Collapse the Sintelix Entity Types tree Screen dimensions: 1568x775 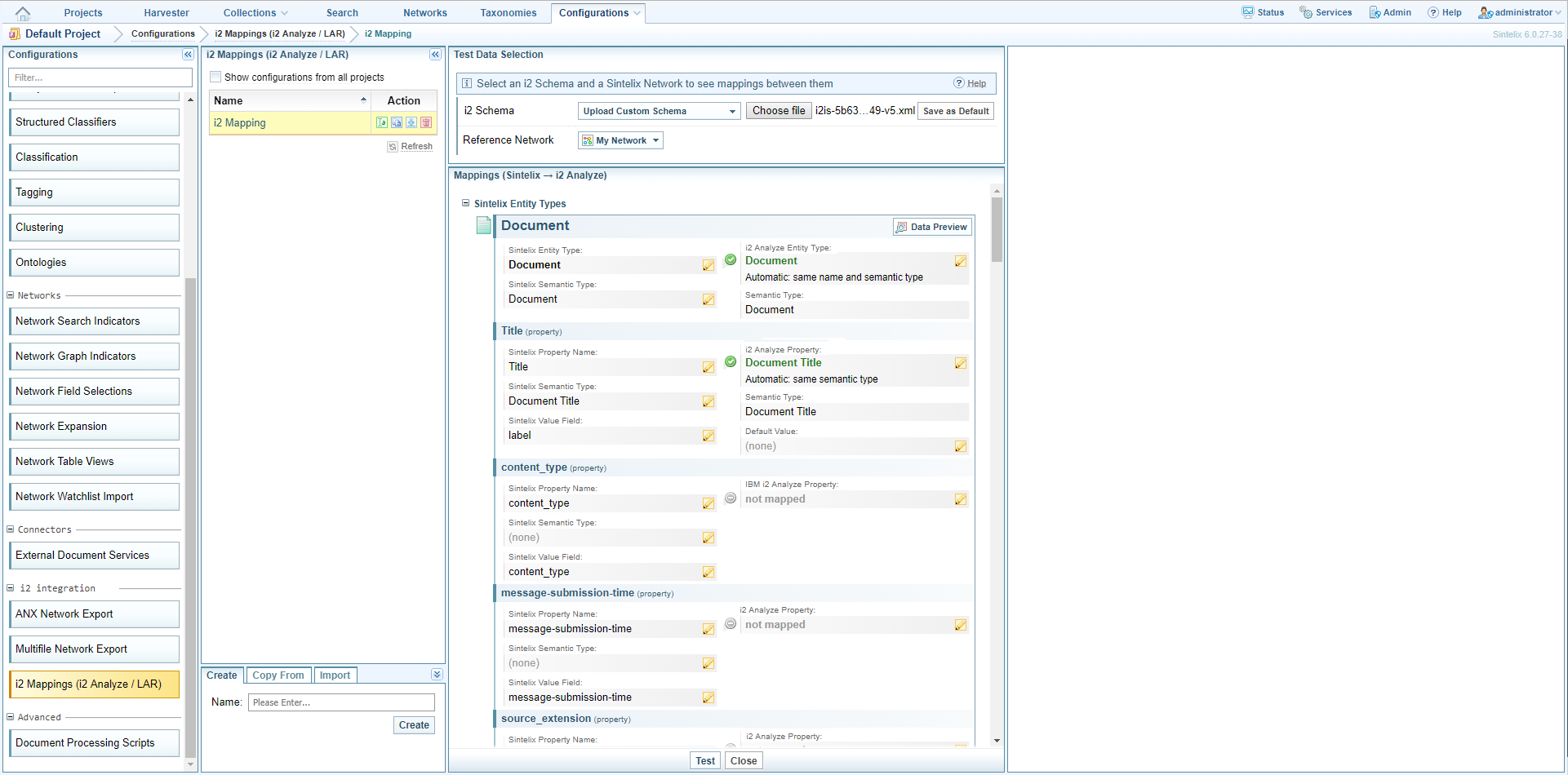pos(465,203)
